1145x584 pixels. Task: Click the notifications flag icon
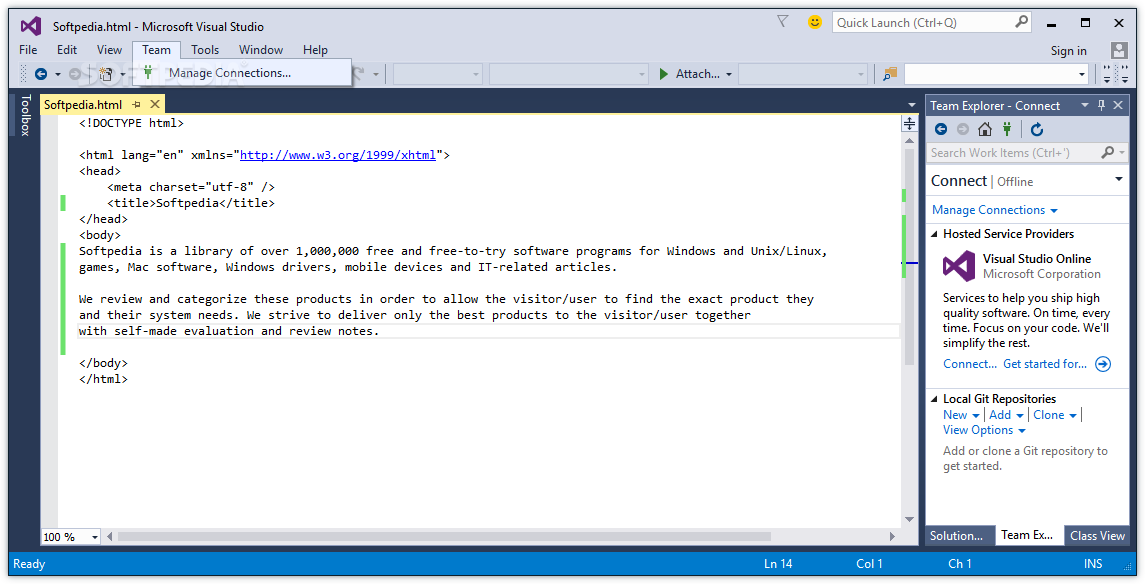pos(783,22)
